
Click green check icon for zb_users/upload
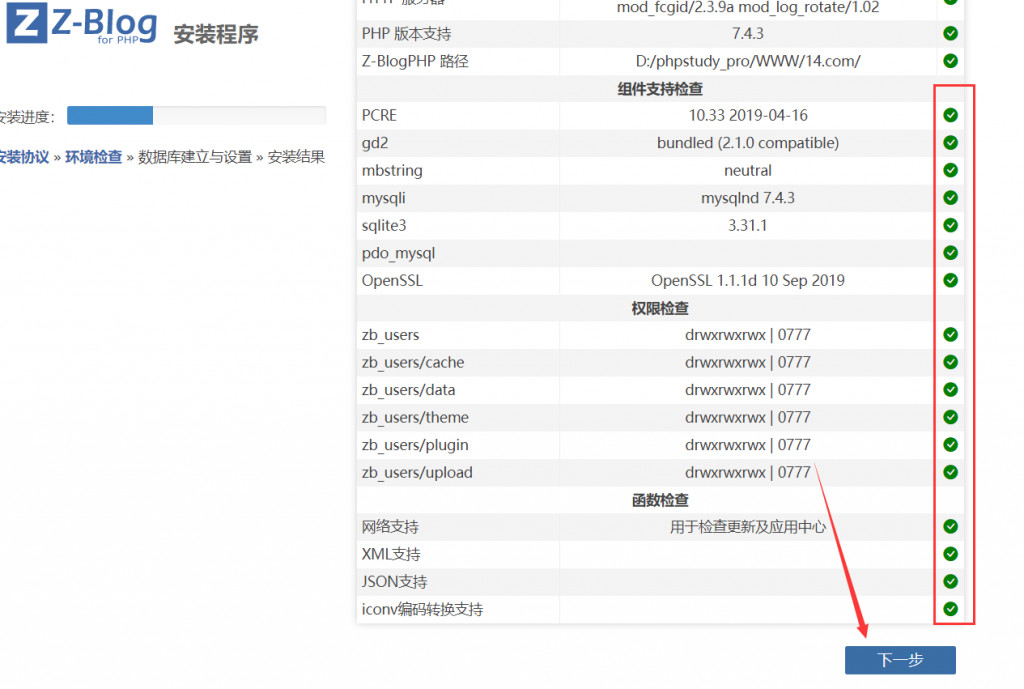[x=950, y=472]
